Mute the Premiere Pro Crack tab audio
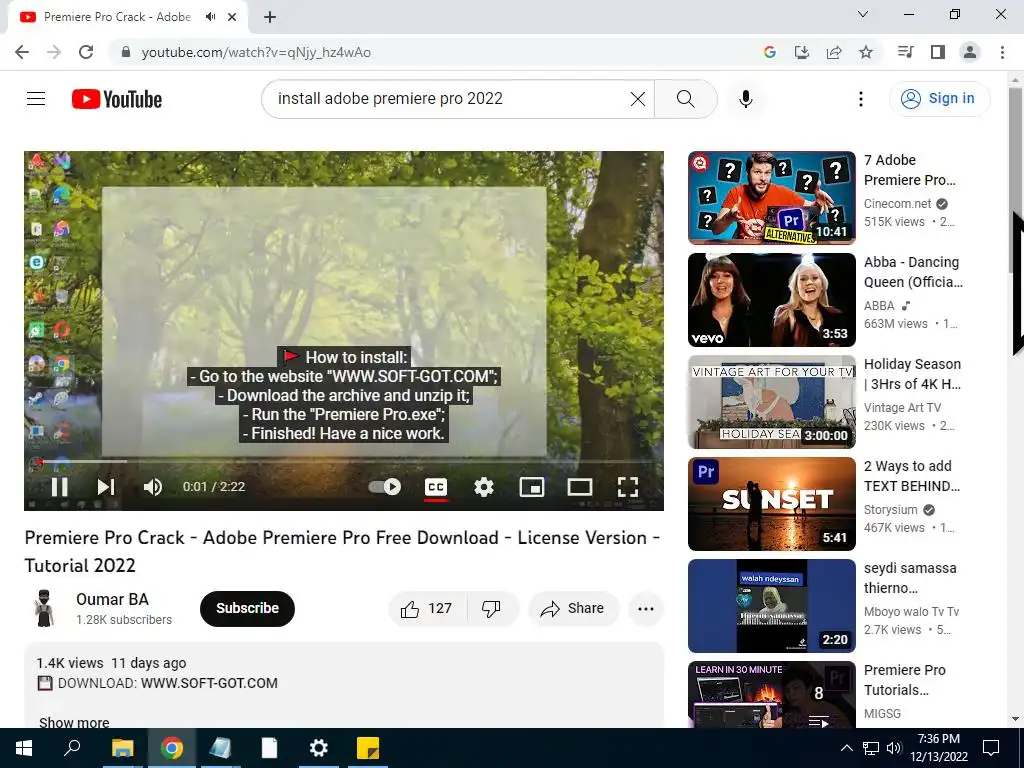Image resolution: width=1024 pixels, height=768 pixels. (x=210, y=17)
